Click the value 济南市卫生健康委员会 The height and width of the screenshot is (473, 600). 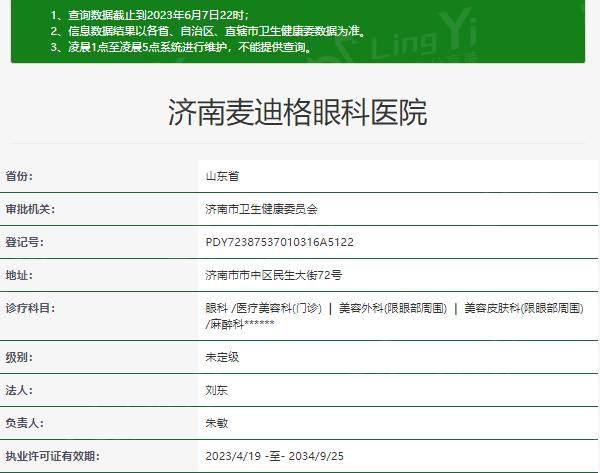[262, 209]
